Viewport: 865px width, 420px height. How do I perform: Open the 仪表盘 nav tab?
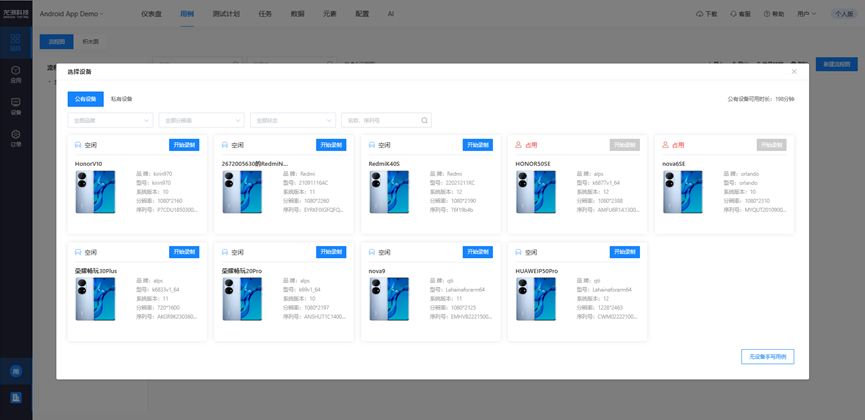click(151, 14)
